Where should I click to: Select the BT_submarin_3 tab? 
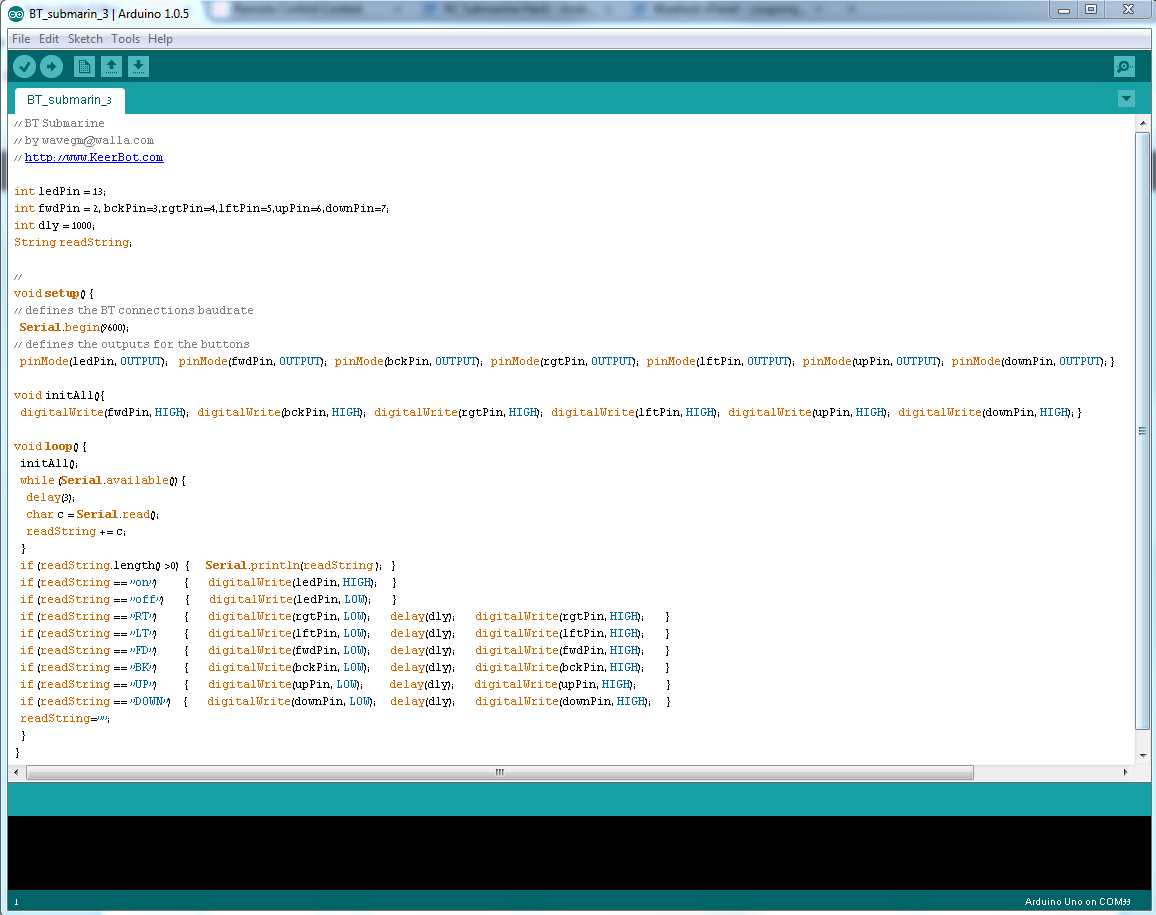[x=69, y=100]
